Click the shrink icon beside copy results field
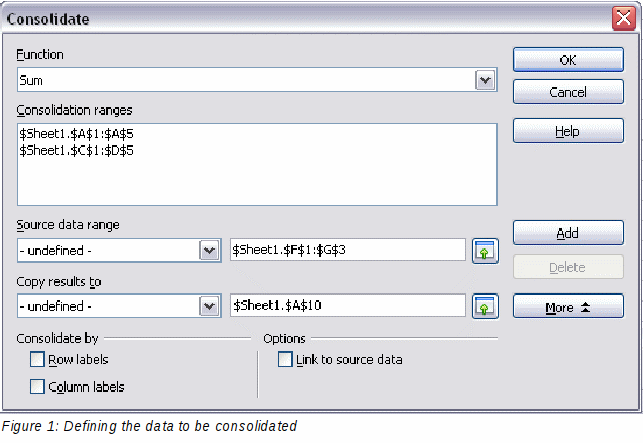 click(x=485, y=306)
